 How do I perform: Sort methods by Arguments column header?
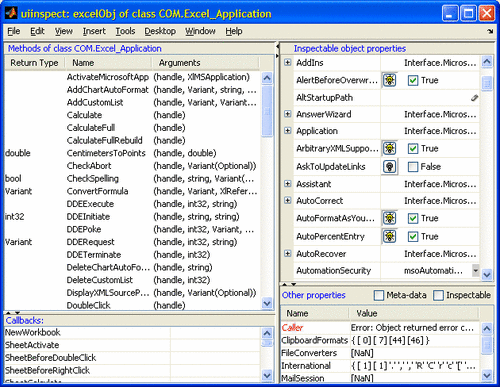(x=205, y=63)
